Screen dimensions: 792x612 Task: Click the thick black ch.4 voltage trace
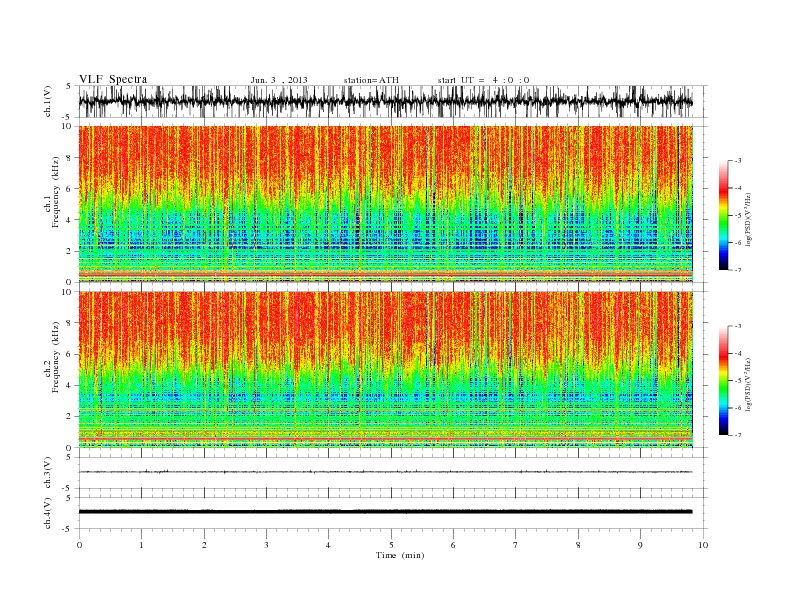pyautogui.click(x=385, y=512)
